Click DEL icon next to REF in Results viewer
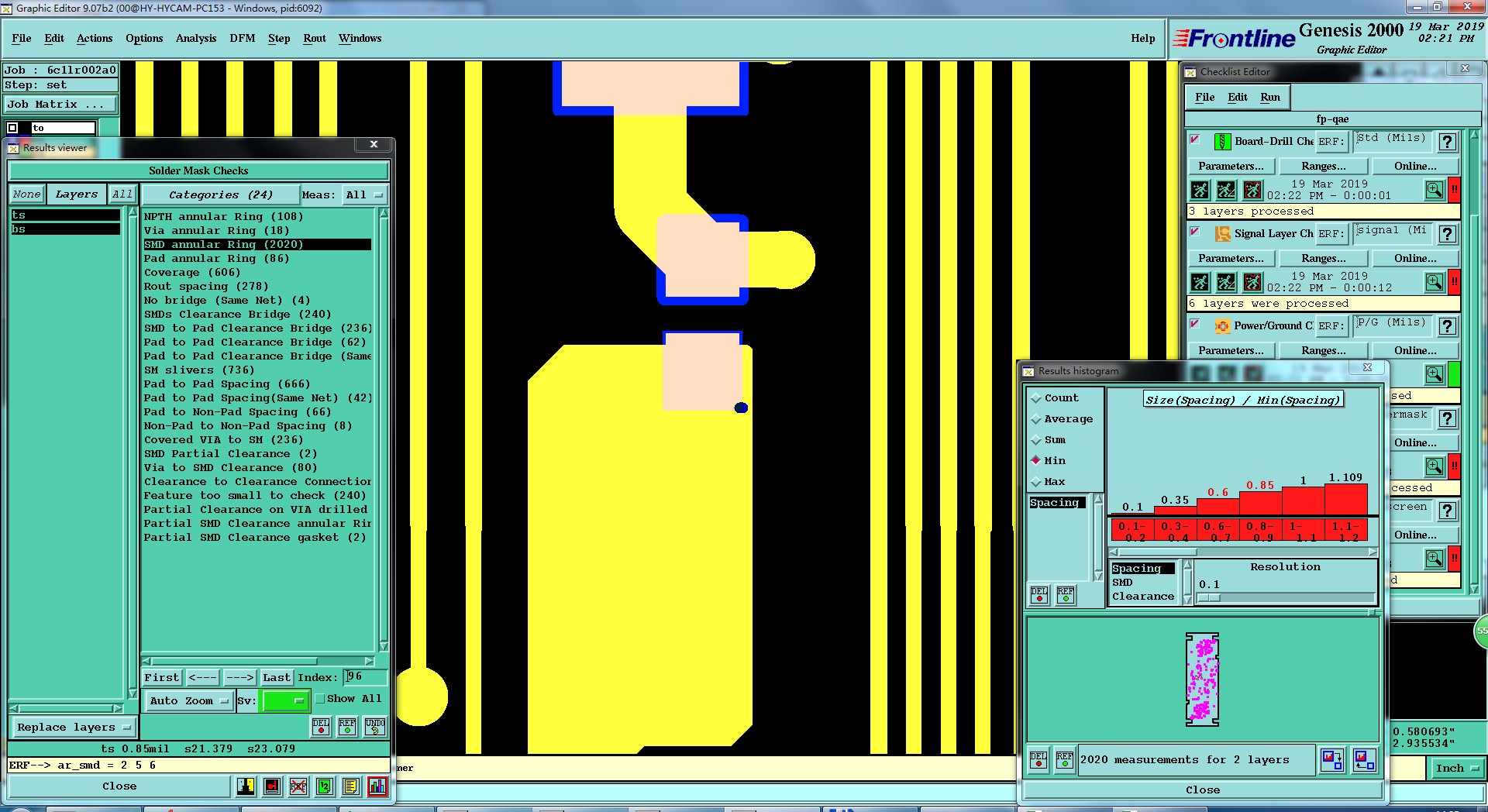 pyautogui.click(x=321, y=726)
